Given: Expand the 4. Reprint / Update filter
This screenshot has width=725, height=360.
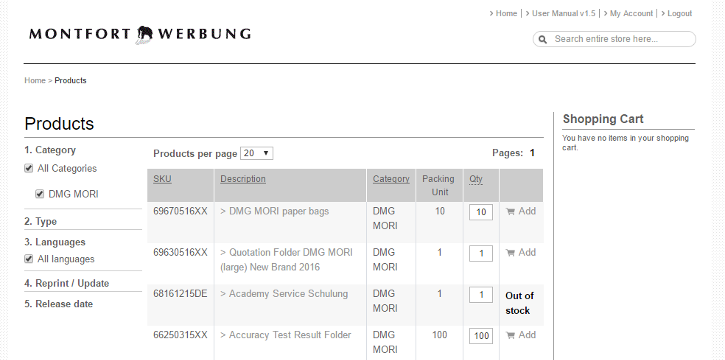Looking at the screenshot, I should coord(67,283).
